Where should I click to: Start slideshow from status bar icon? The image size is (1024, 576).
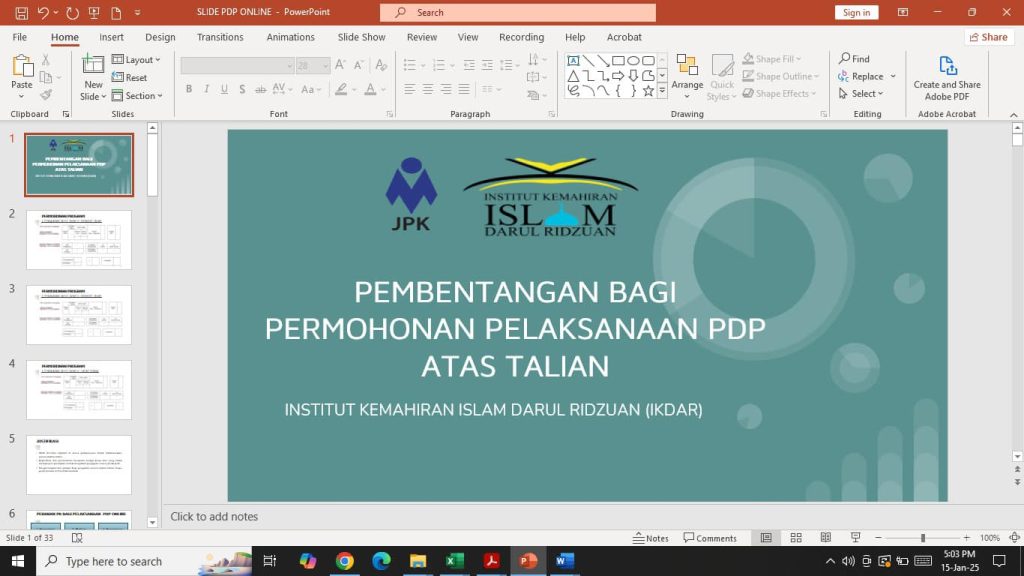(856, 537)
